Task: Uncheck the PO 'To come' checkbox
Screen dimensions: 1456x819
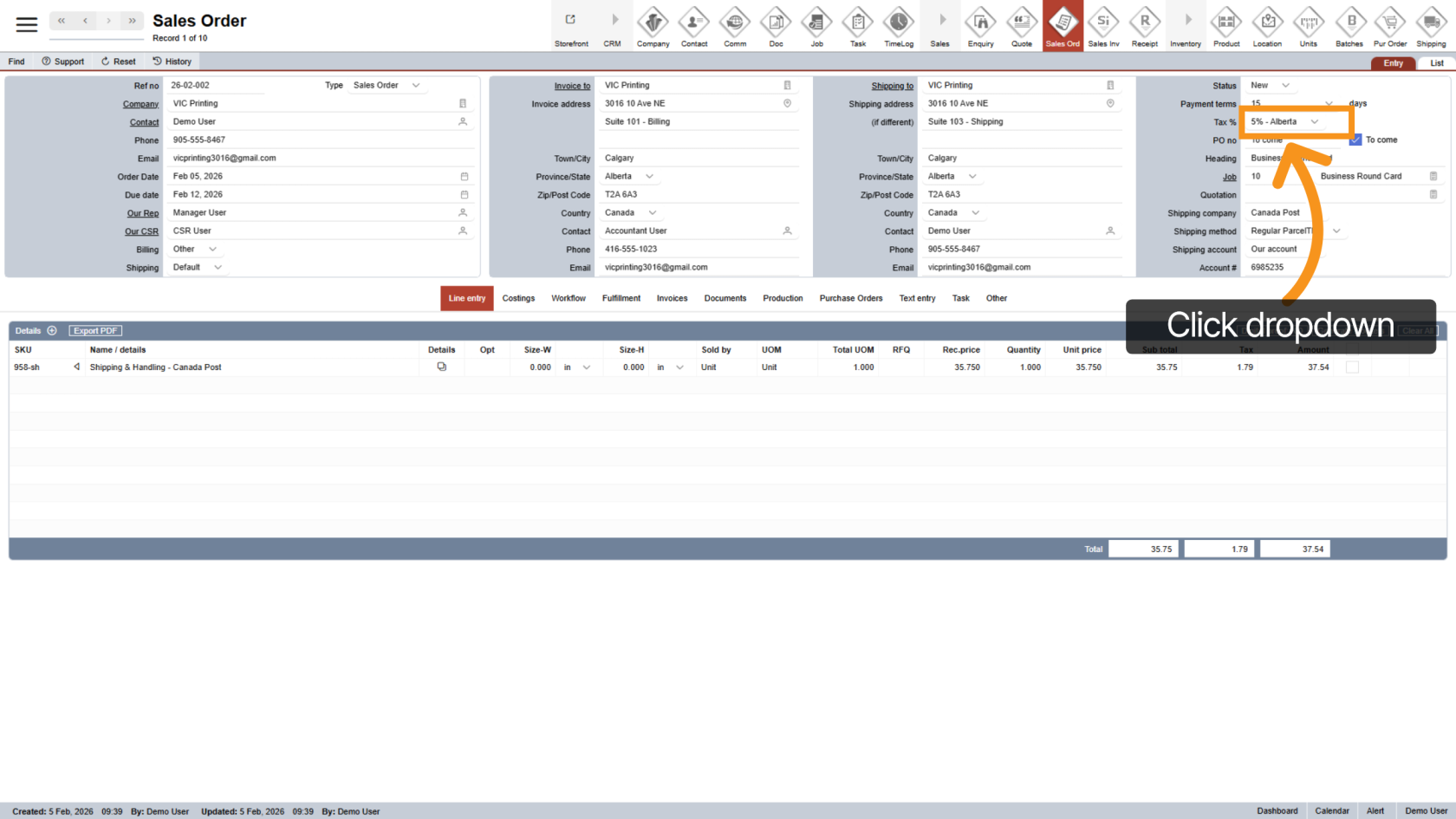Action: 1356,140
